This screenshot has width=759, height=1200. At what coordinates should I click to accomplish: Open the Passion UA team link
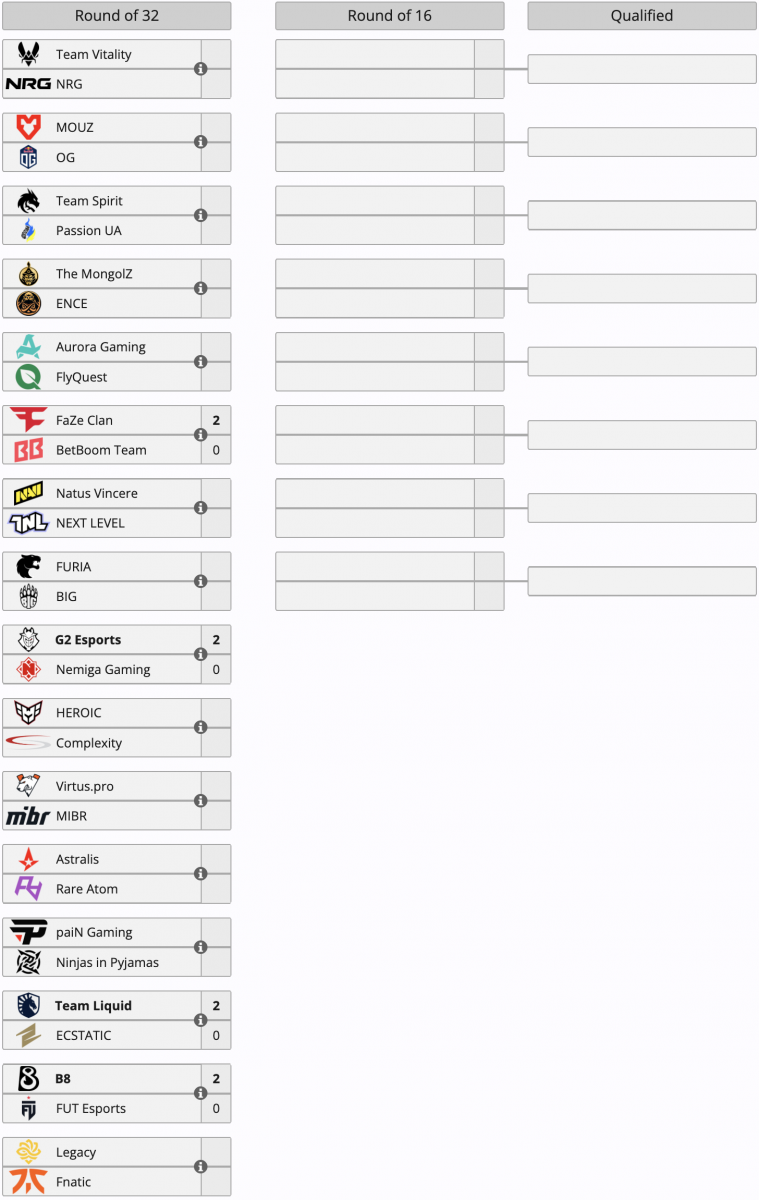pos(89,231)
